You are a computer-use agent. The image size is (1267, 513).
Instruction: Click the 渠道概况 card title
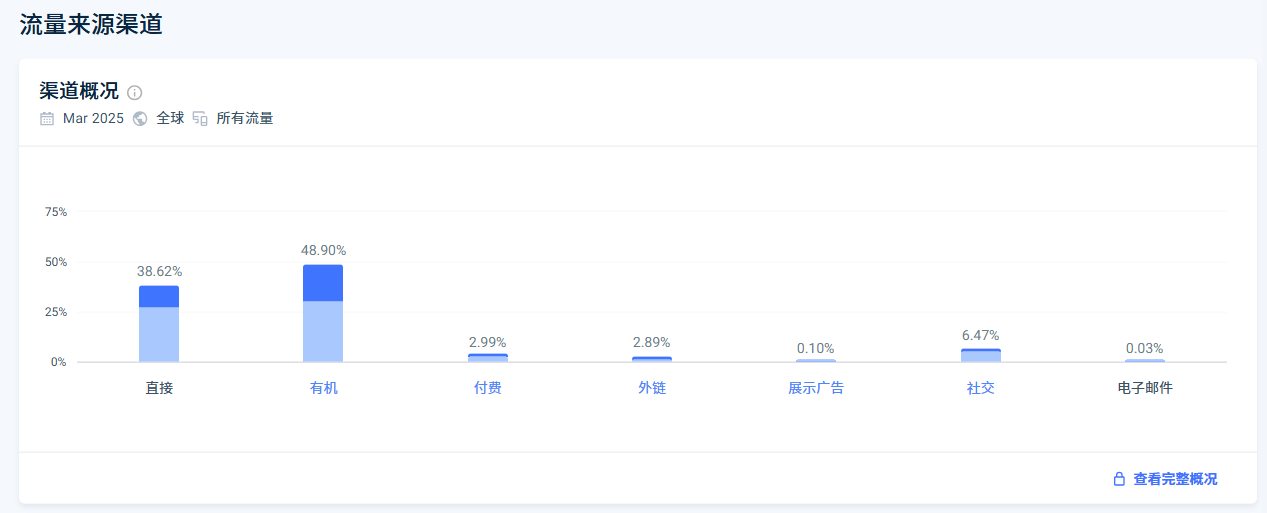click(x=79, y=91)
